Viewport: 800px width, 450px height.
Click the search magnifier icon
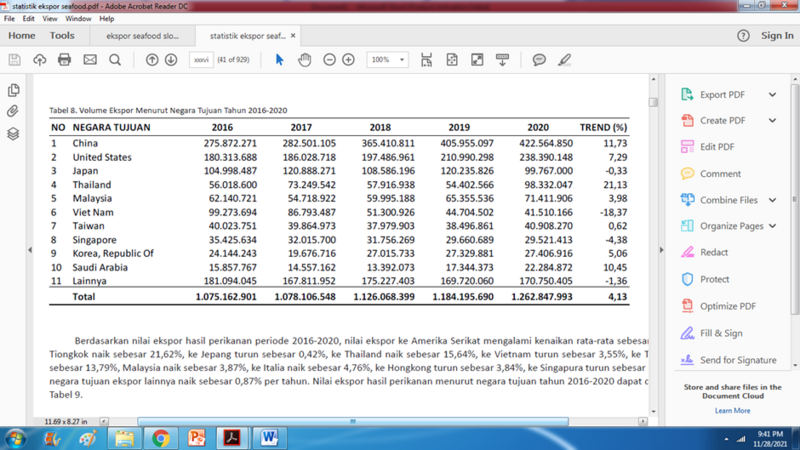115,60
